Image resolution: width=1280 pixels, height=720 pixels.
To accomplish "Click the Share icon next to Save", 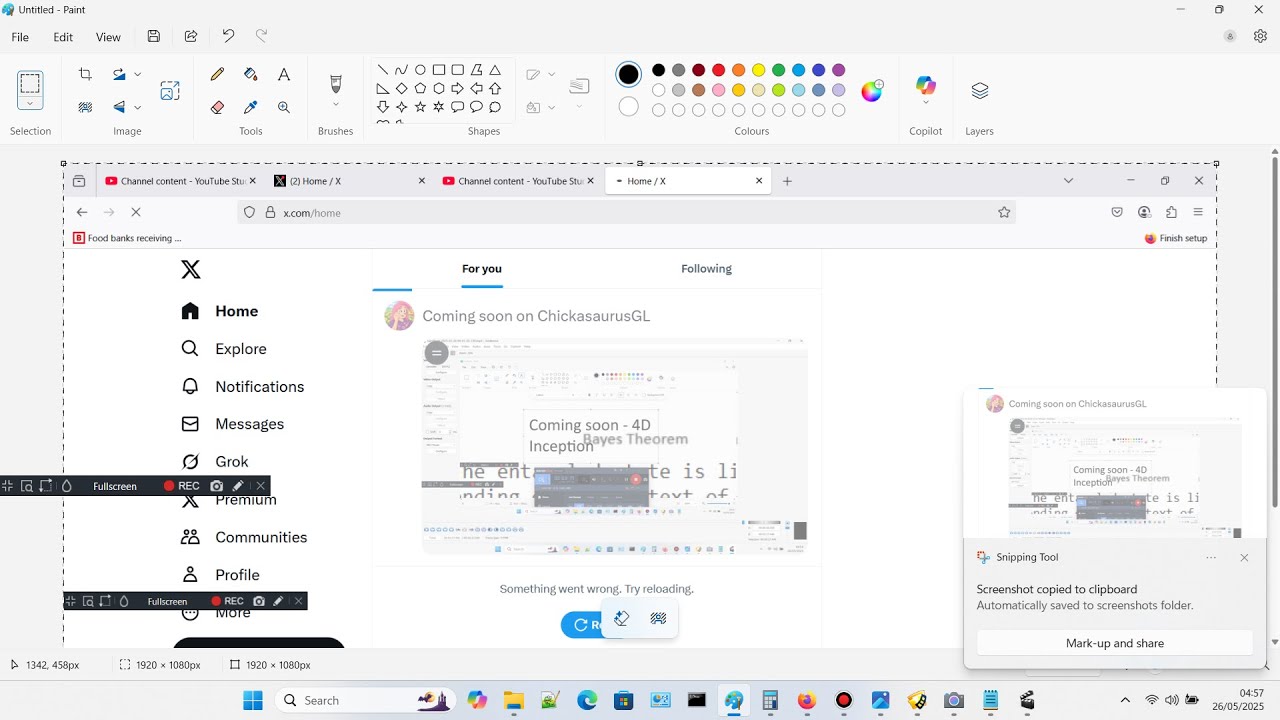I will [x=190, y=37].
